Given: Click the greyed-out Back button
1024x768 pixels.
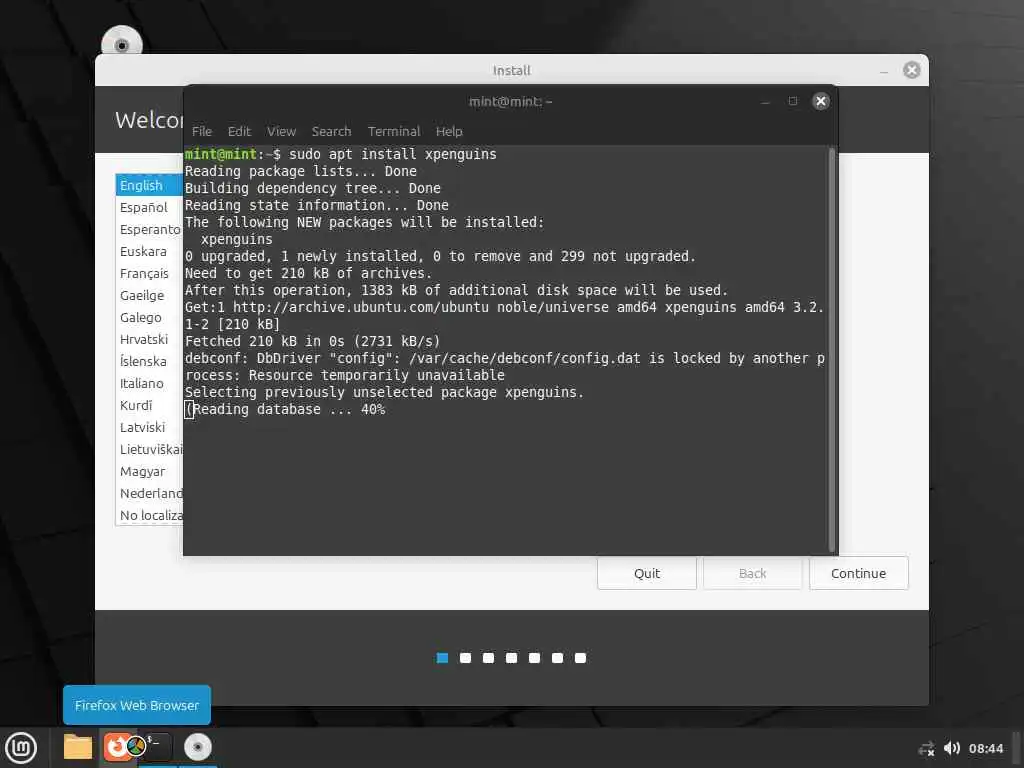Looking at the screenshot, I should [752, 573].
